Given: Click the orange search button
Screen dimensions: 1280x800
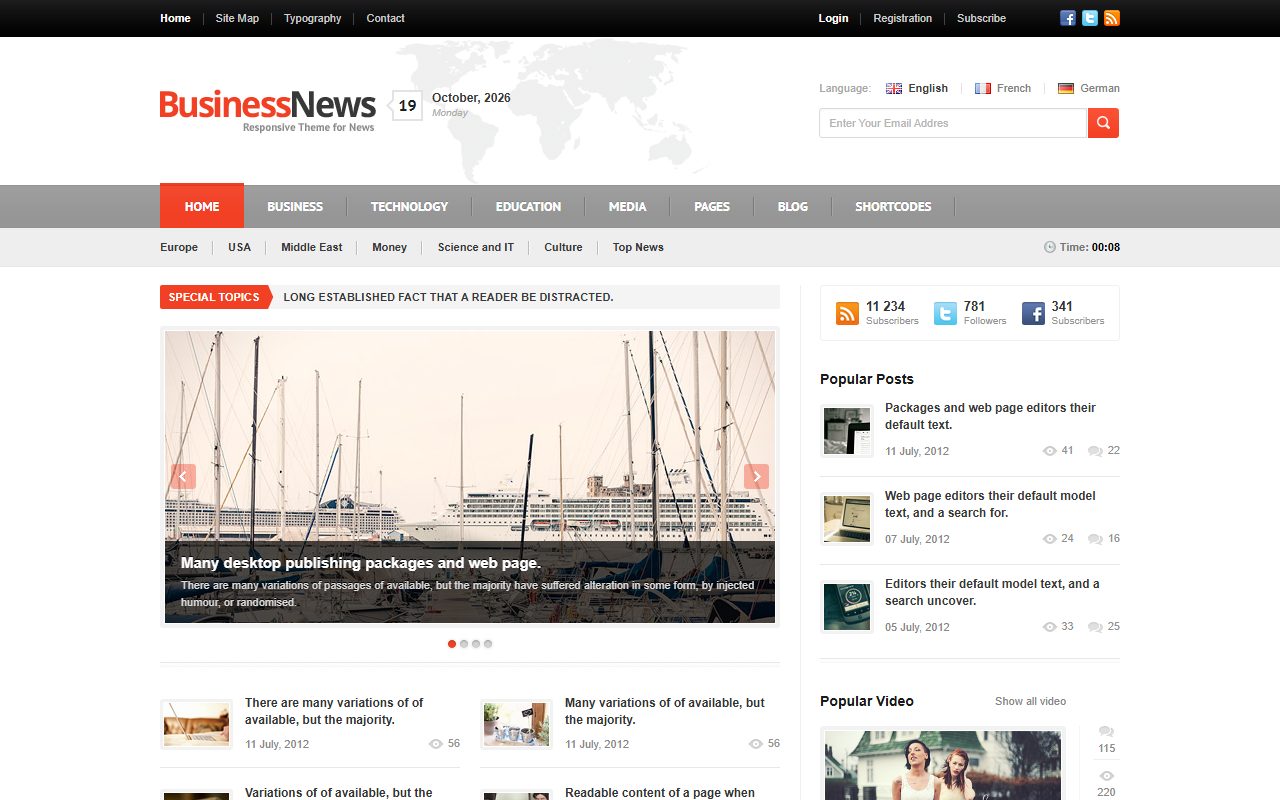Looking at the screenshot, I should point(1103,123).
